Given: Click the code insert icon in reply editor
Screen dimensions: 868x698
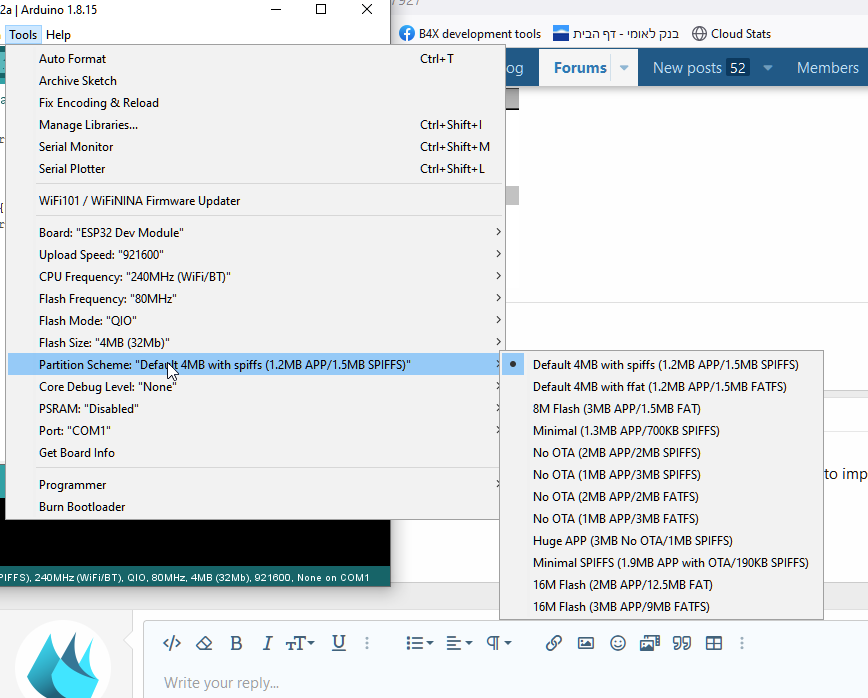Looking at the screenshot, I should [172, 643].
